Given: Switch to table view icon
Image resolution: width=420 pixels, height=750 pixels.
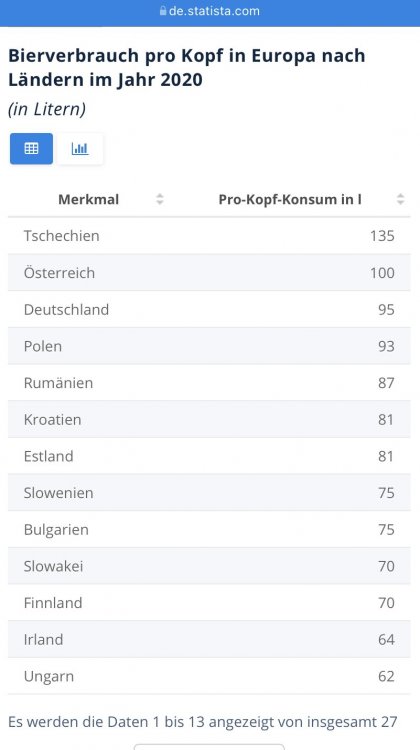Looking at the screenshot, I should [32, 149].
